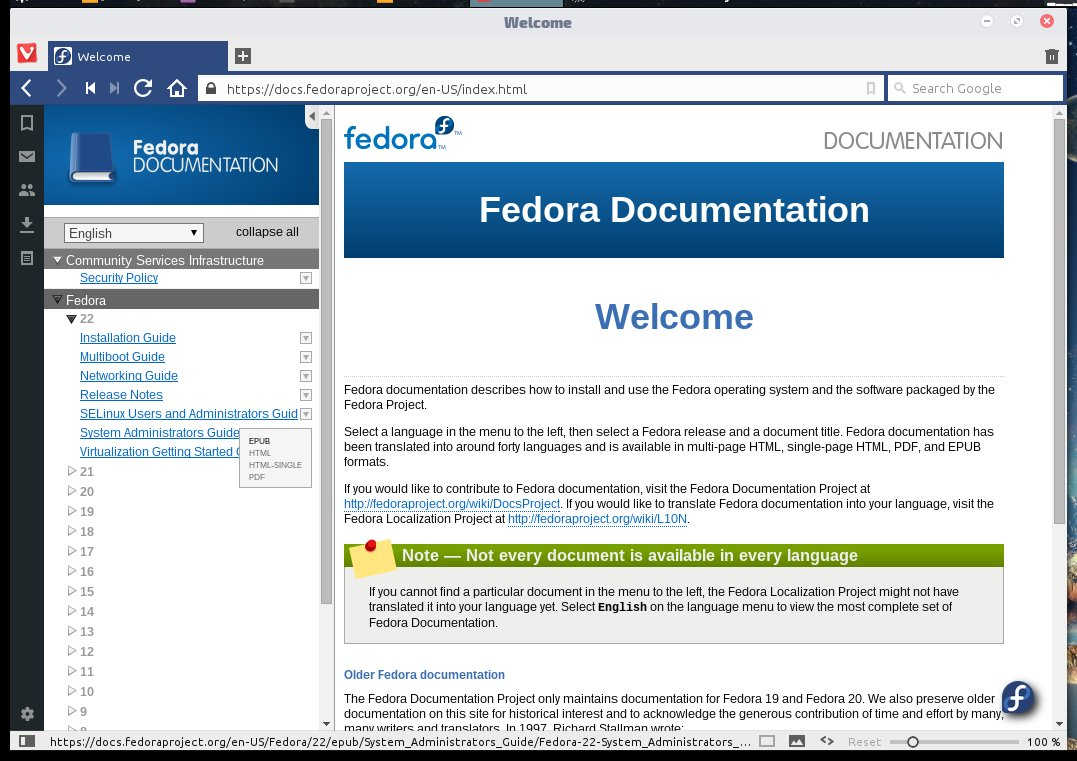Select HTML-SINGLE format from popup
Screen dimensions: 1077x761
[275, 465]
